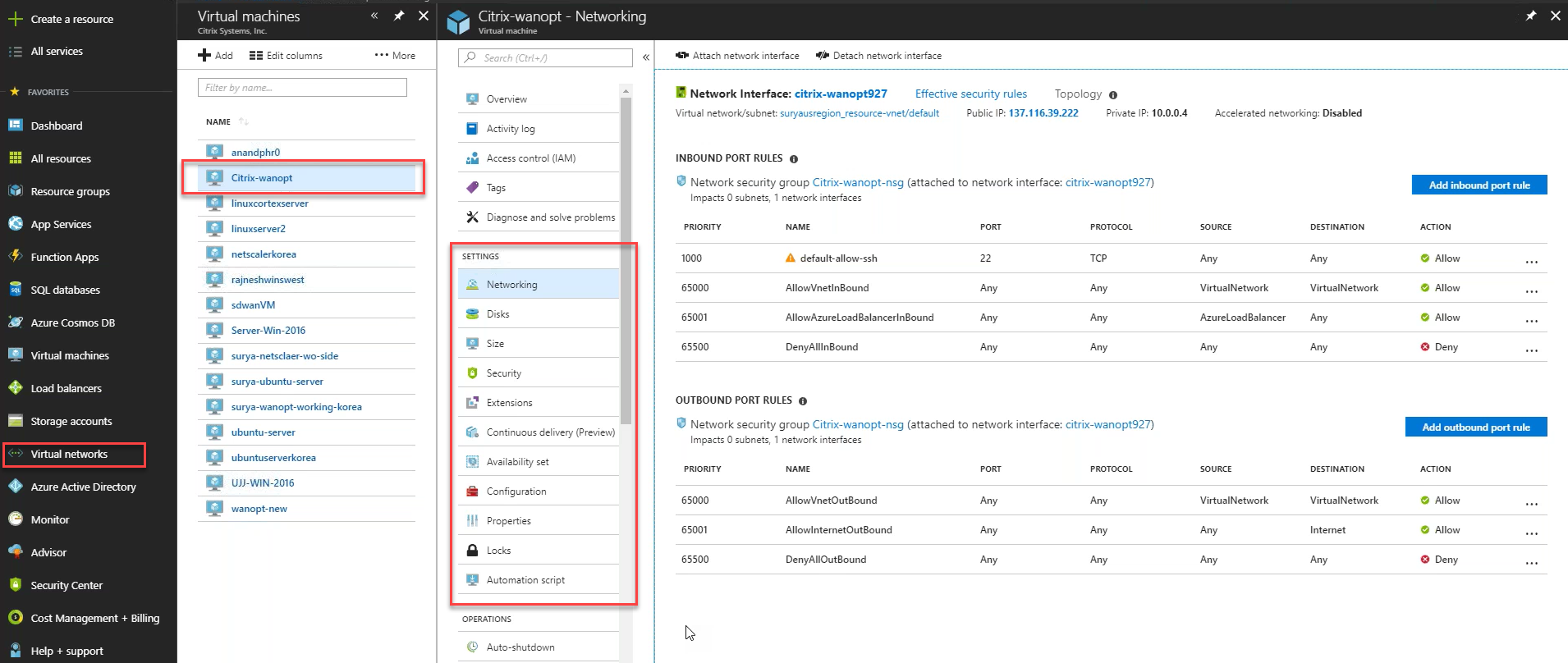Open More options in Virtual machines toolbar
The width and height of the screenshot is (1568, 663).
[395, 56]
